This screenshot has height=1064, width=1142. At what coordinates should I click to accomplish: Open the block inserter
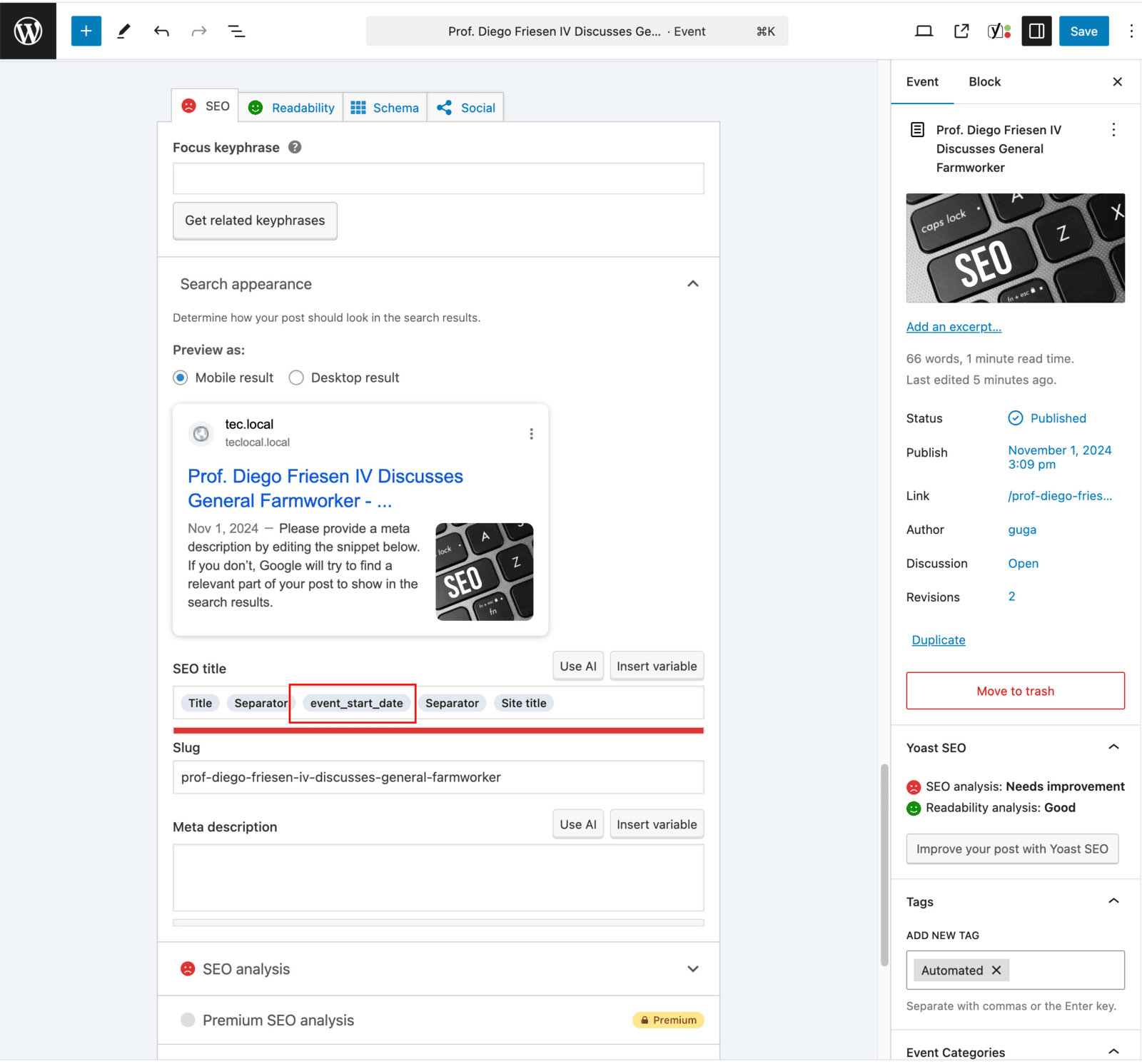coord(86,31)
